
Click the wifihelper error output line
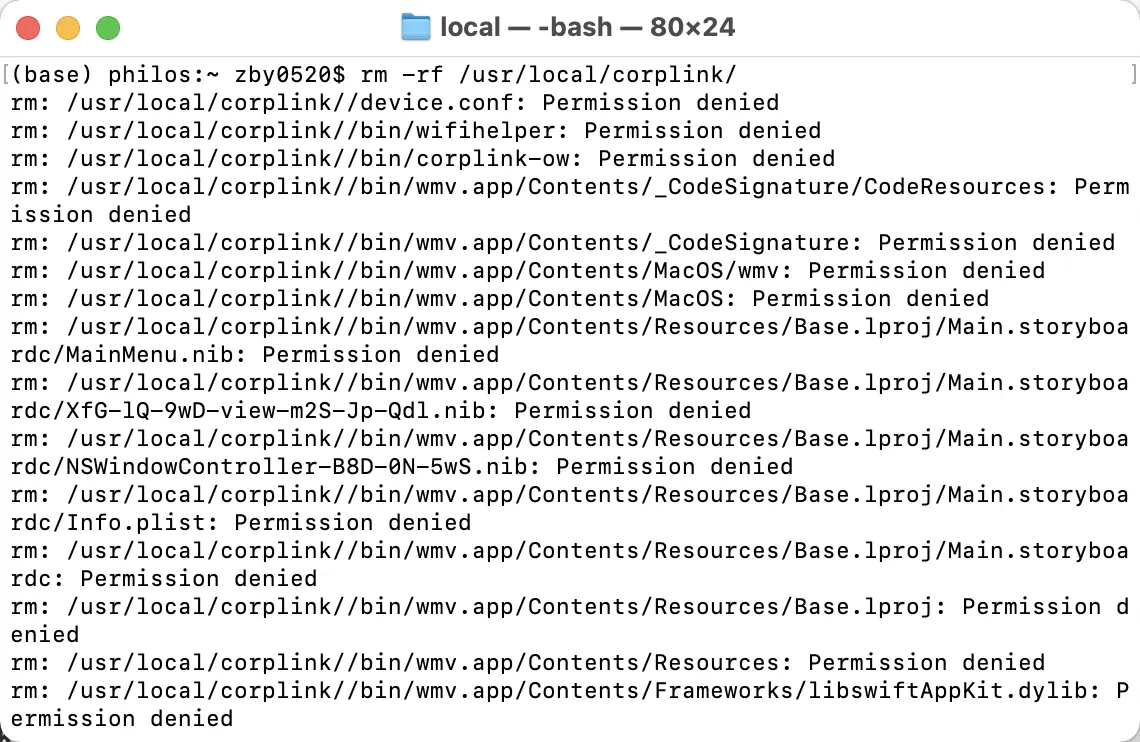tap(416, 131)
